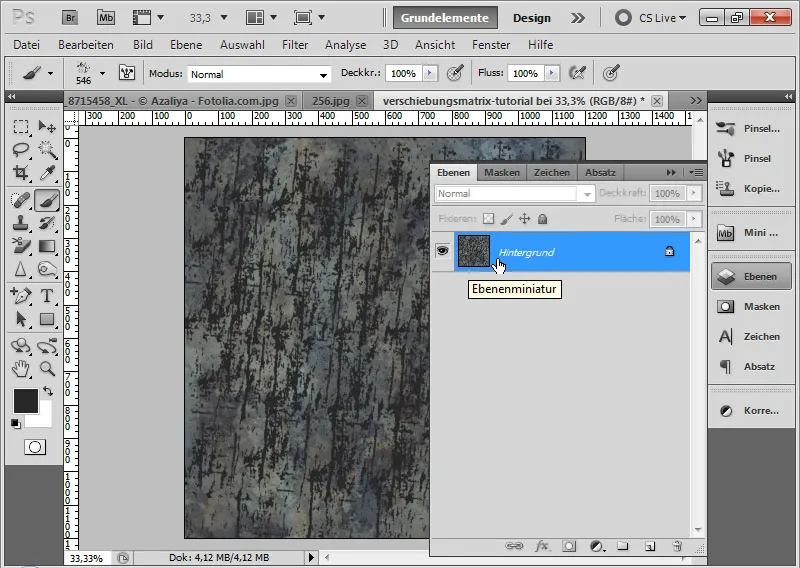
Task: Select the Rectangular Marquee tool
Action: pyautogui.click(x=20, y=126)
